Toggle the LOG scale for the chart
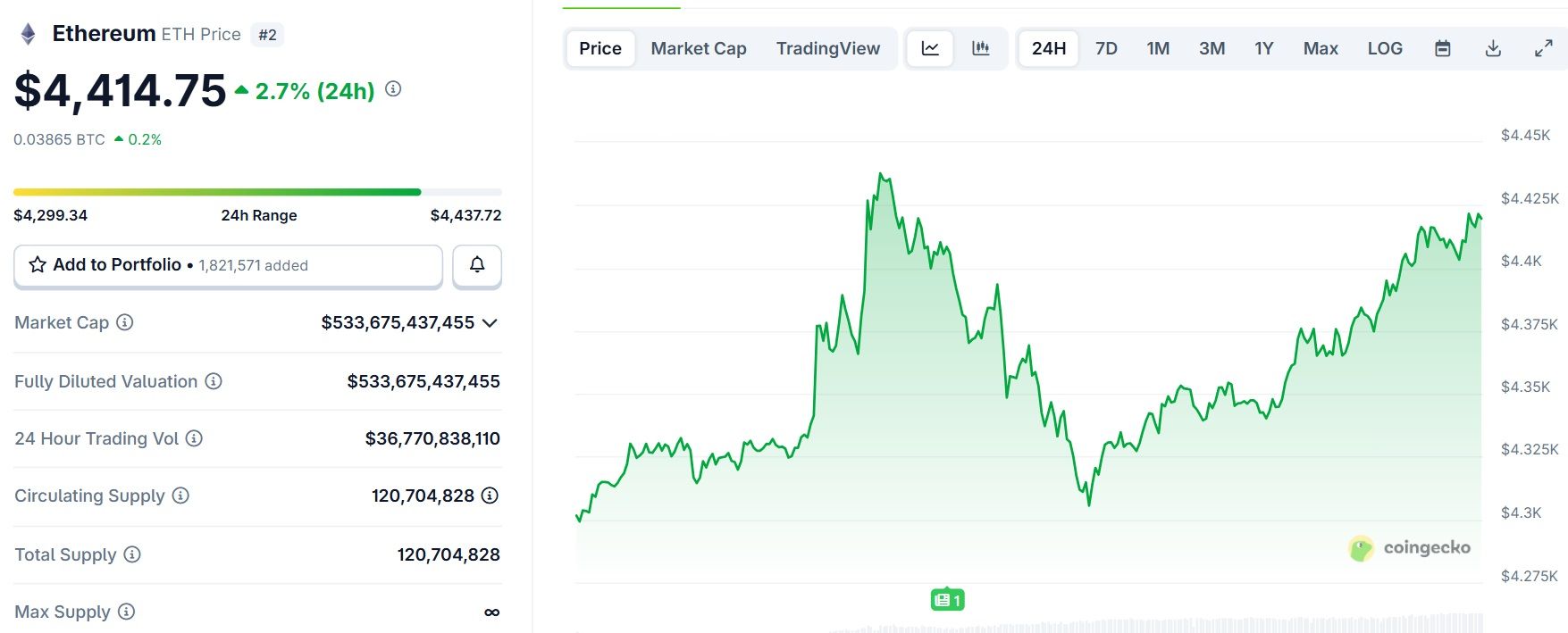Screen dimensions: 1568x633 click(1384, 49)
